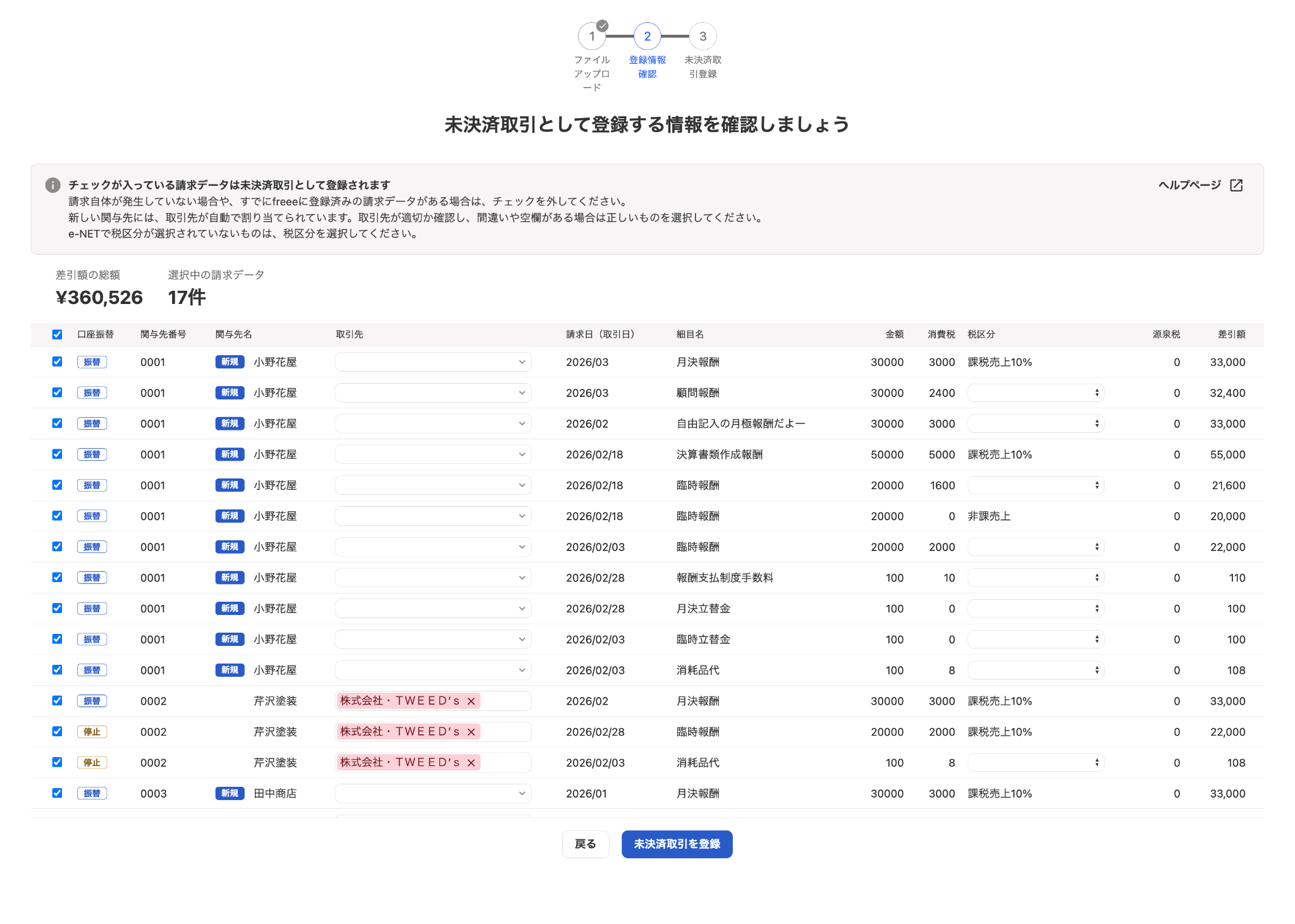Click the info icon in the notice box
Viewport: 1295px width, 924px height.
tap(53, 185)
